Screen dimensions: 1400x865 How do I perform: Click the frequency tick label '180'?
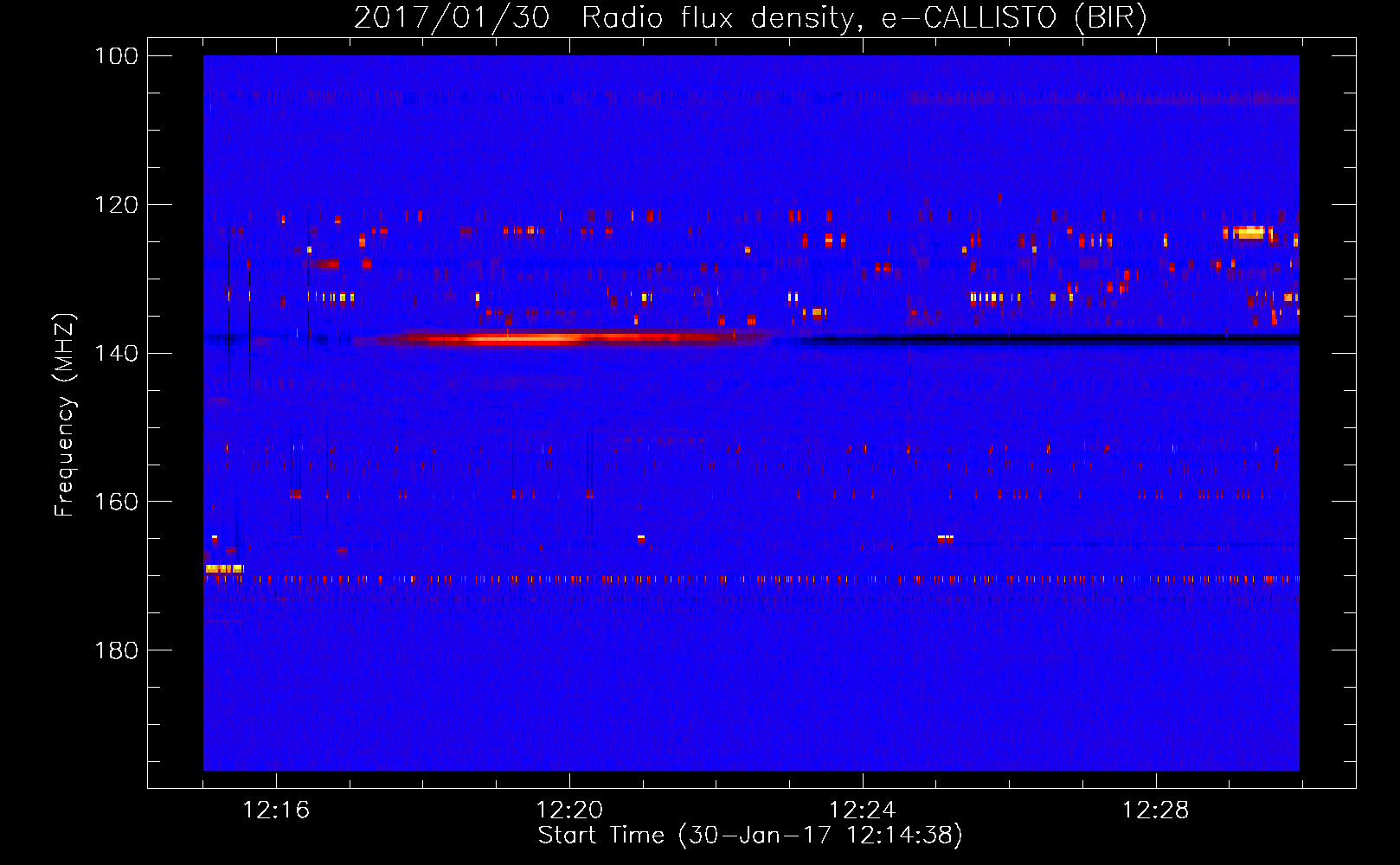117,650
